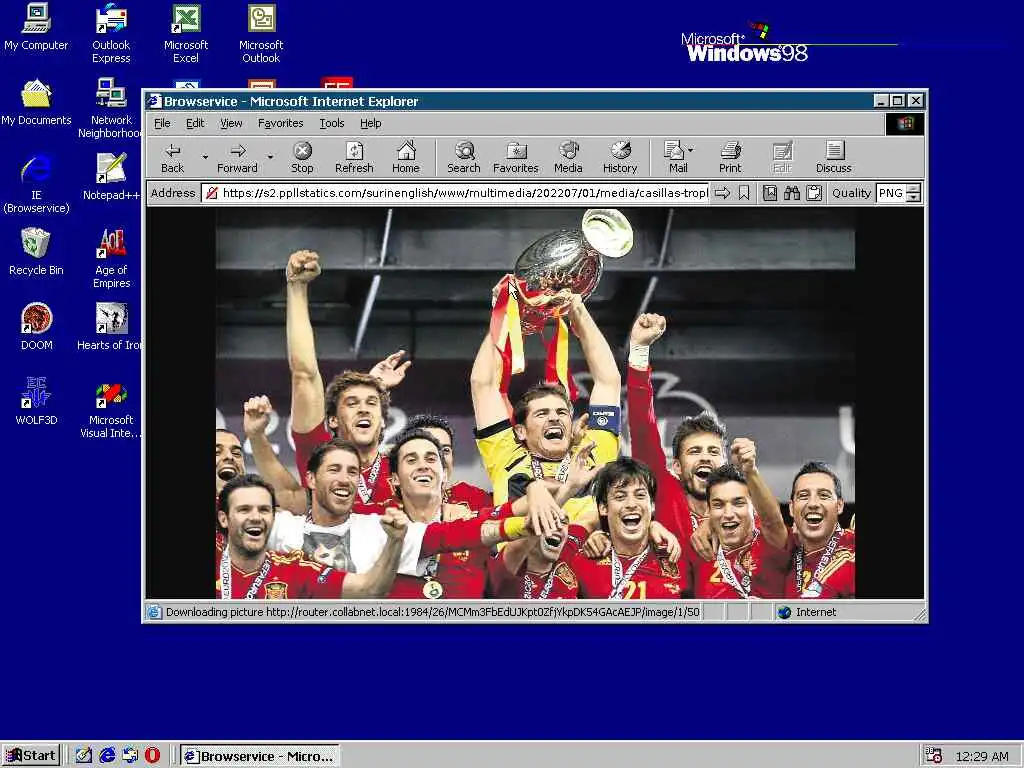
Task: Click the bookmark ribbon icon in the address bar
Action: click(744, 193)
